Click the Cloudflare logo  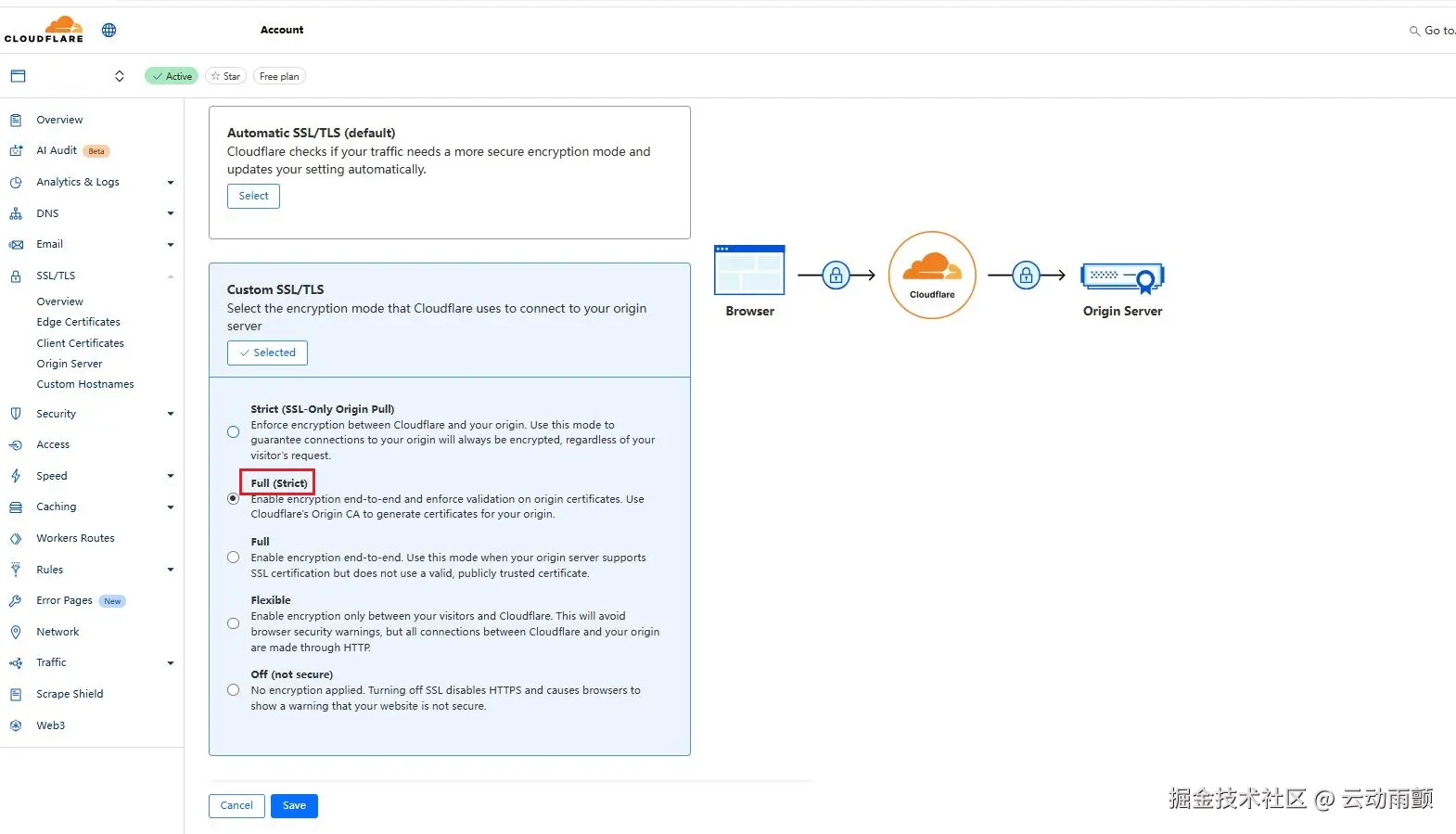pyautogui.click(x=44, y=30)
